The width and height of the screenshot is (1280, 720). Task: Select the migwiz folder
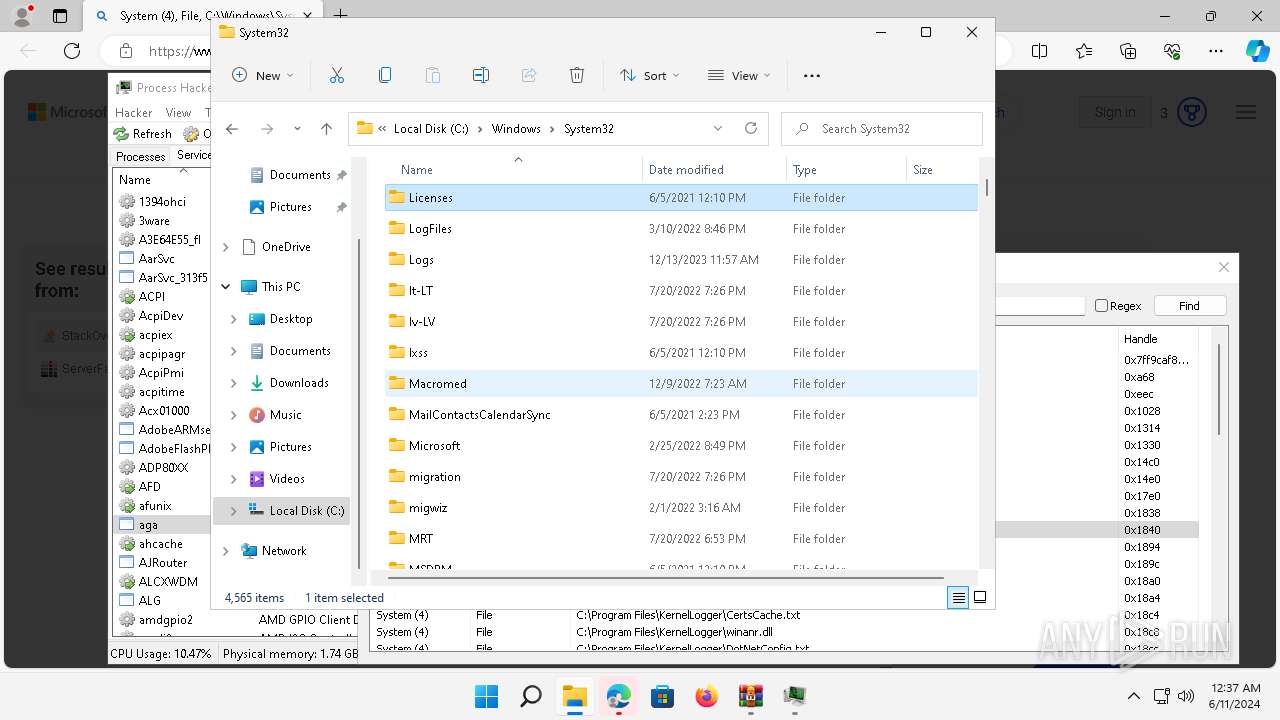point(681,508)
